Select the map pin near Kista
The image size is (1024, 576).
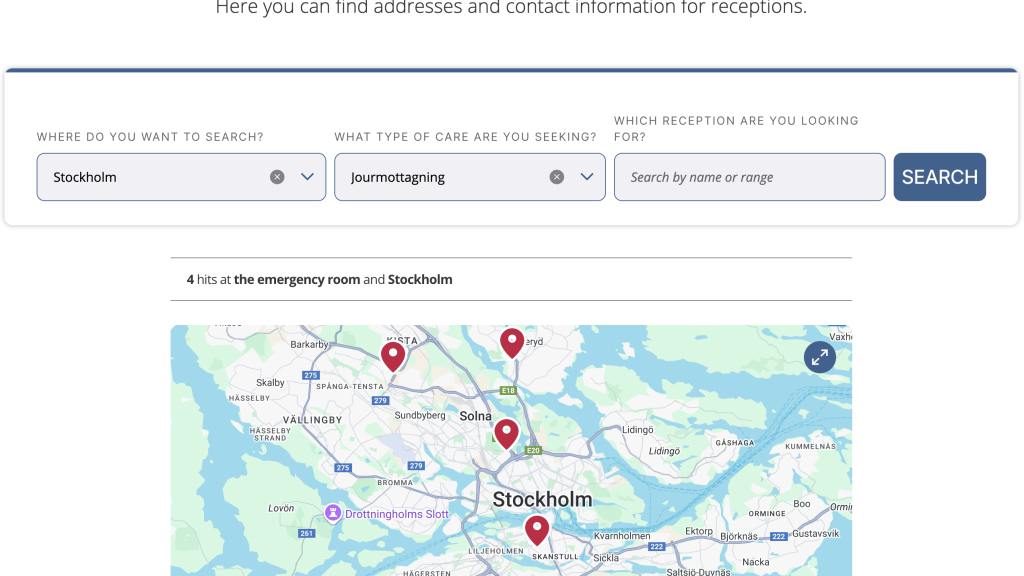tap(393, 357)
